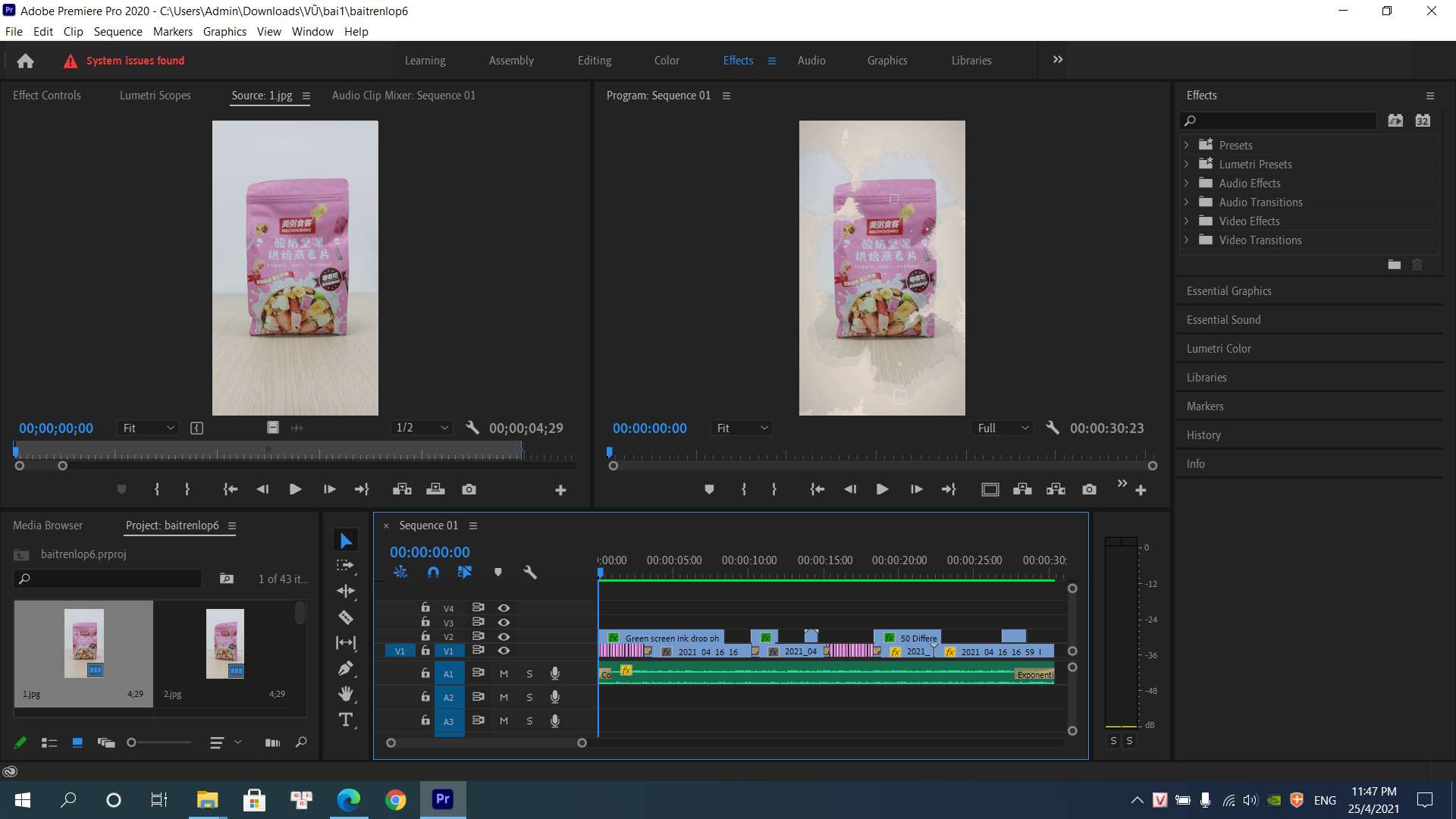1456x819 pixels.
Task: Expand the Presets folder
Action: point(1187,145)
